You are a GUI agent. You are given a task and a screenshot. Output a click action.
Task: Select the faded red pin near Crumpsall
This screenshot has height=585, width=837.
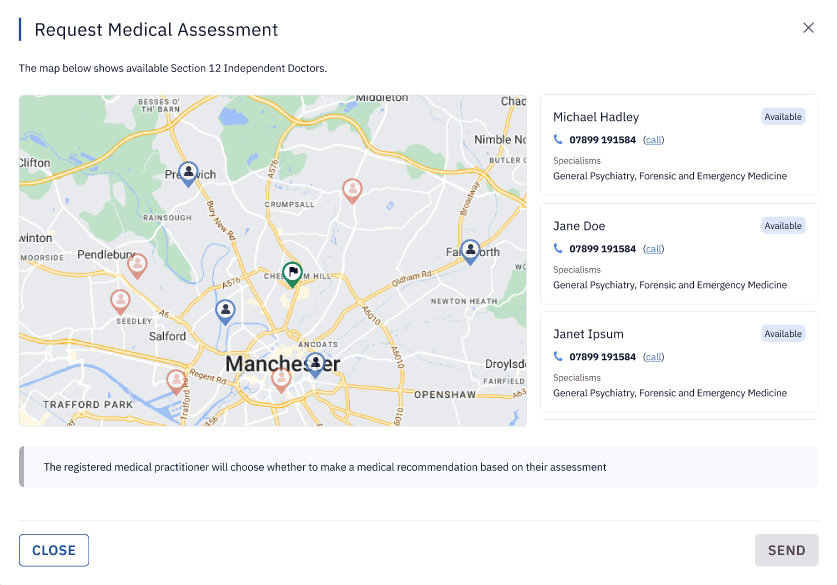[352, 191]
